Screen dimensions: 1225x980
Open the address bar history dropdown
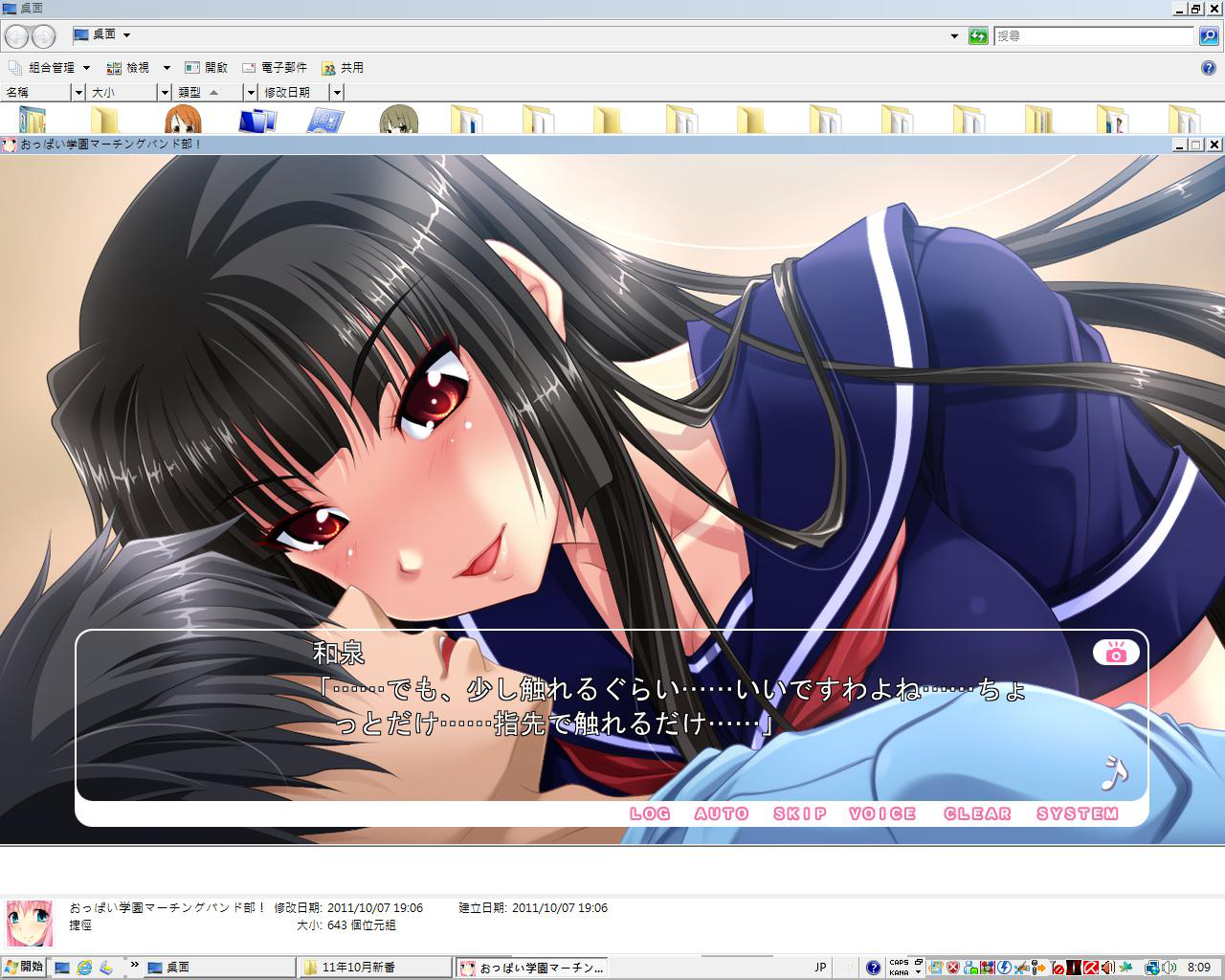pos(954,36)
